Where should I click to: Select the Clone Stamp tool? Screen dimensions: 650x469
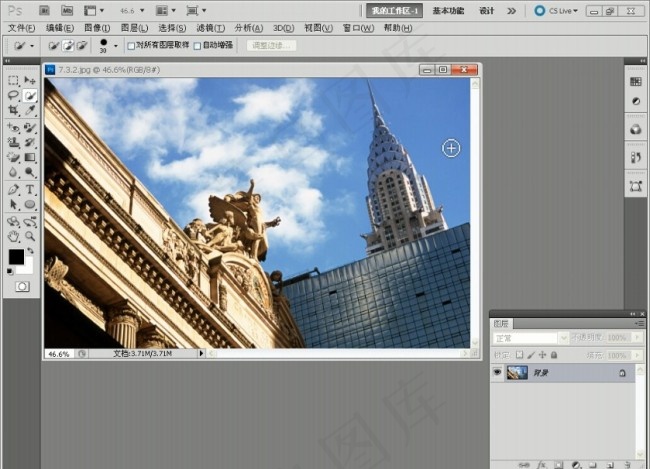[13, 142]
